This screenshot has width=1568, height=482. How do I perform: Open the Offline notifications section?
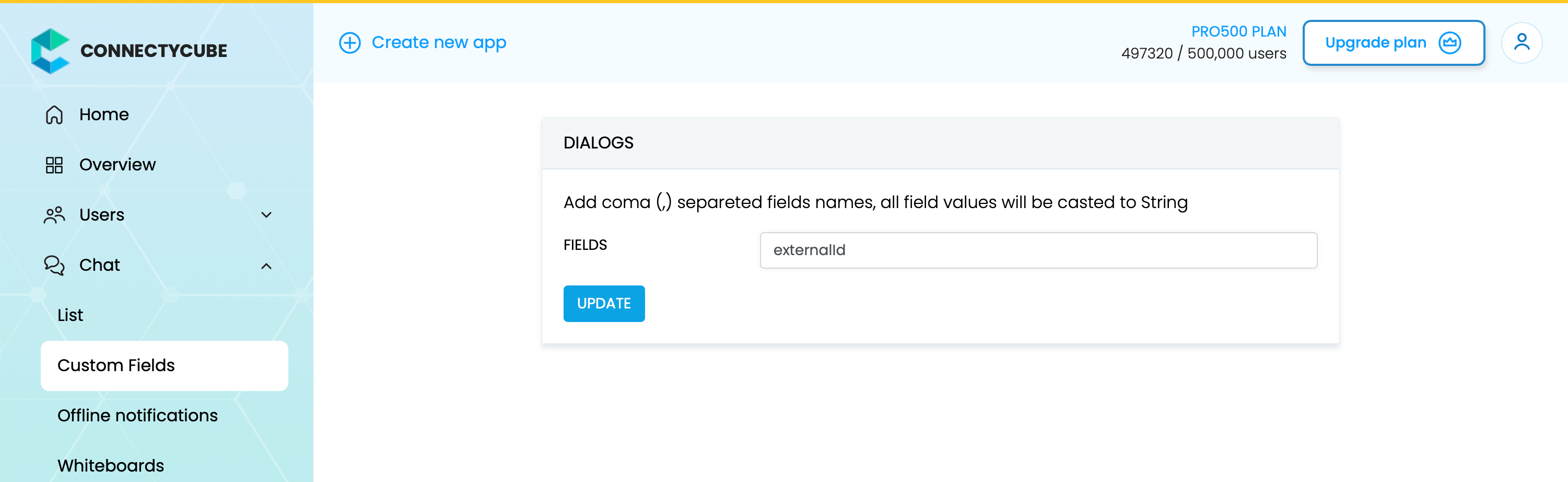tap(137, 415)
